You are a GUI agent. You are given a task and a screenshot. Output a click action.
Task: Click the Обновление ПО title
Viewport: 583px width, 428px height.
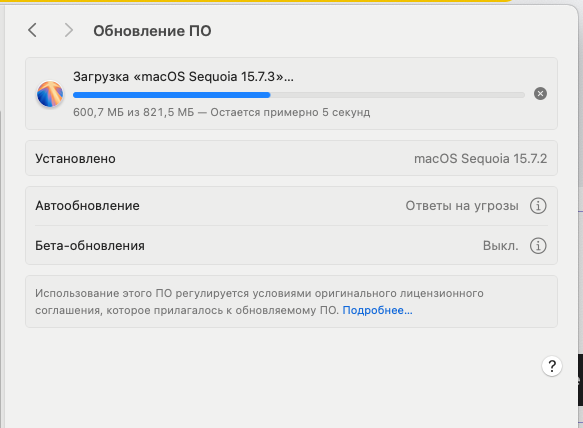152,31
